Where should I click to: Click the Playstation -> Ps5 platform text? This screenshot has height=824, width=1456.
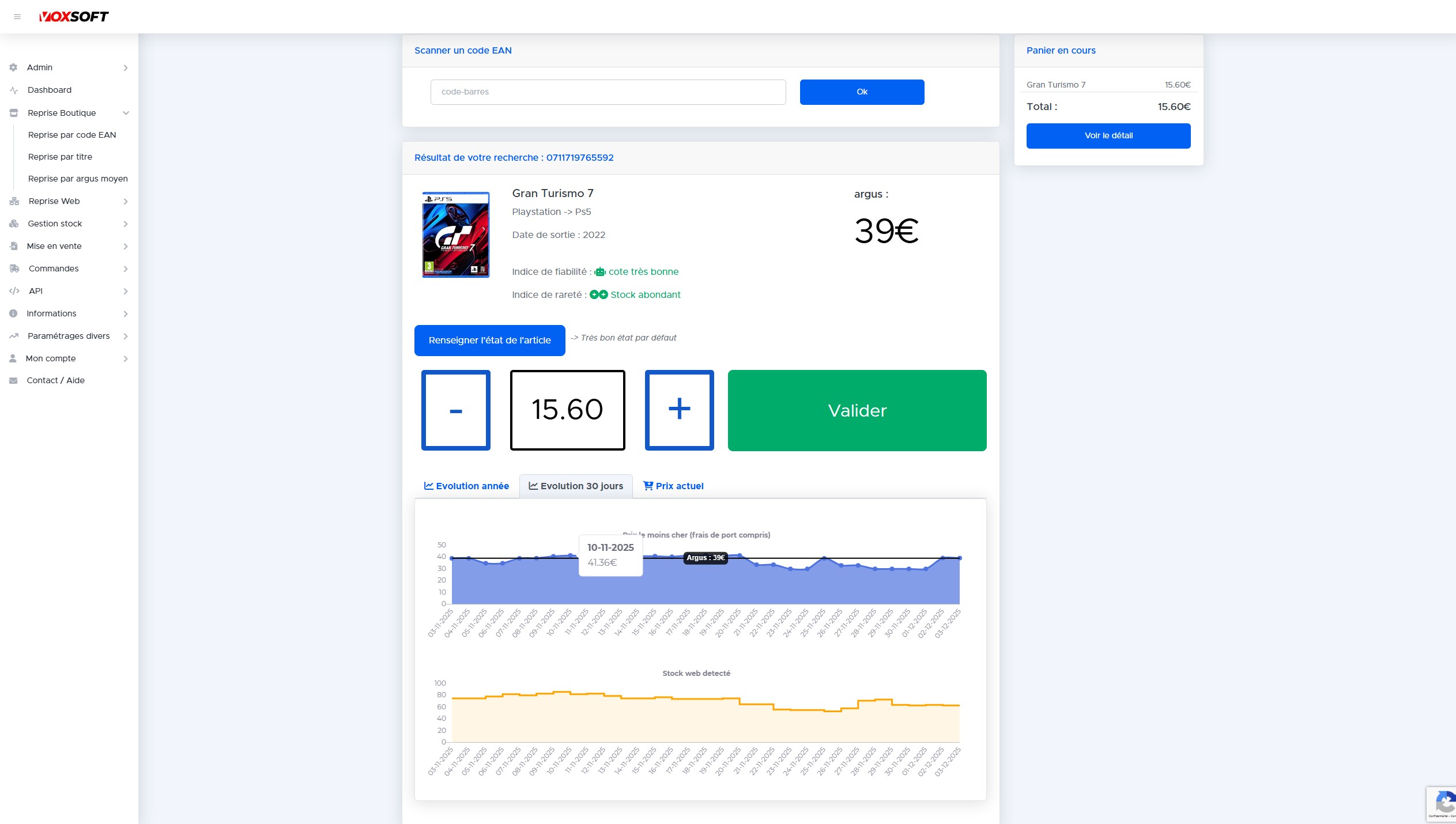click(551, 212)
